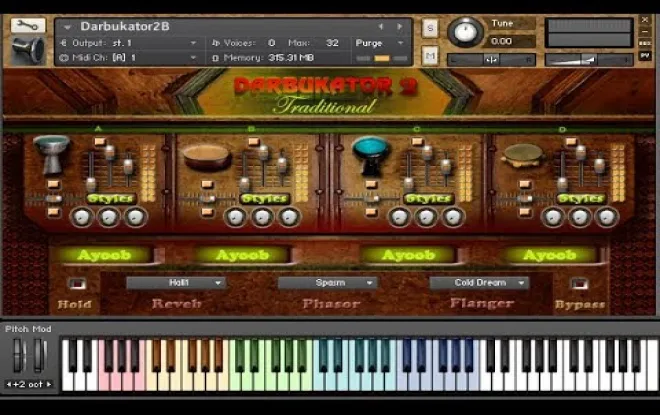Click the Tune value 0.00 field
The image size is (660, 415).
(x=511, y=41)
